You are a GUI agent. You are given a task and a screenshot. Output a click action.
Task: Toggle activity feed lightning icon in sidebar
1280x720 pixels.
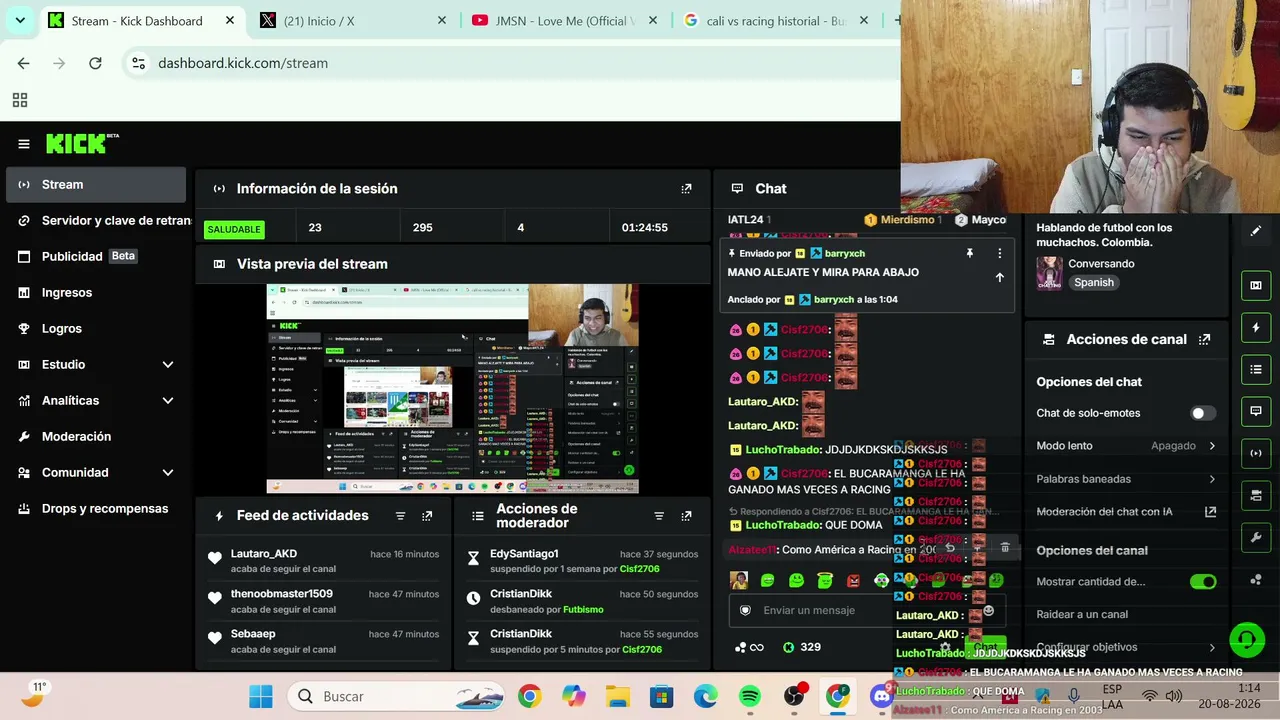[1256, 327]
